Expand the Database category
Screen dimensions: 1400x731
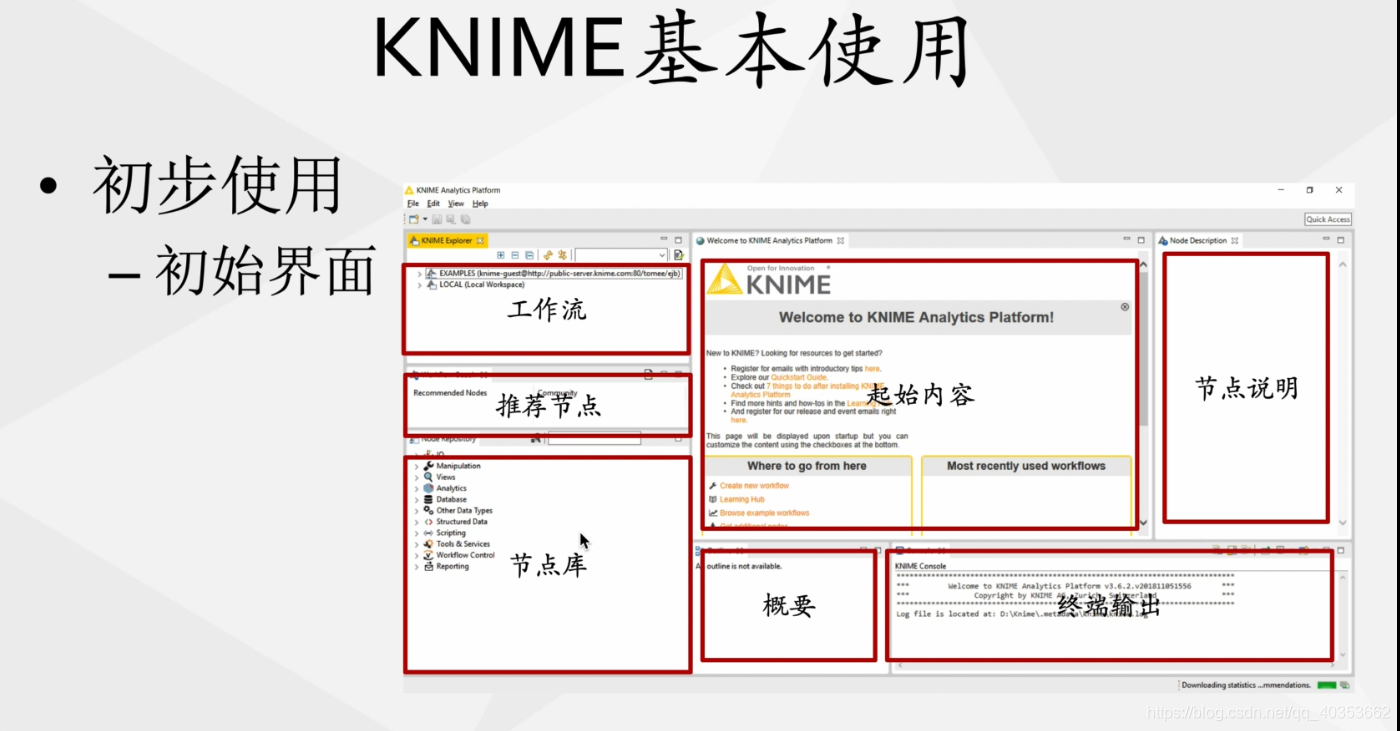[417, 499]
